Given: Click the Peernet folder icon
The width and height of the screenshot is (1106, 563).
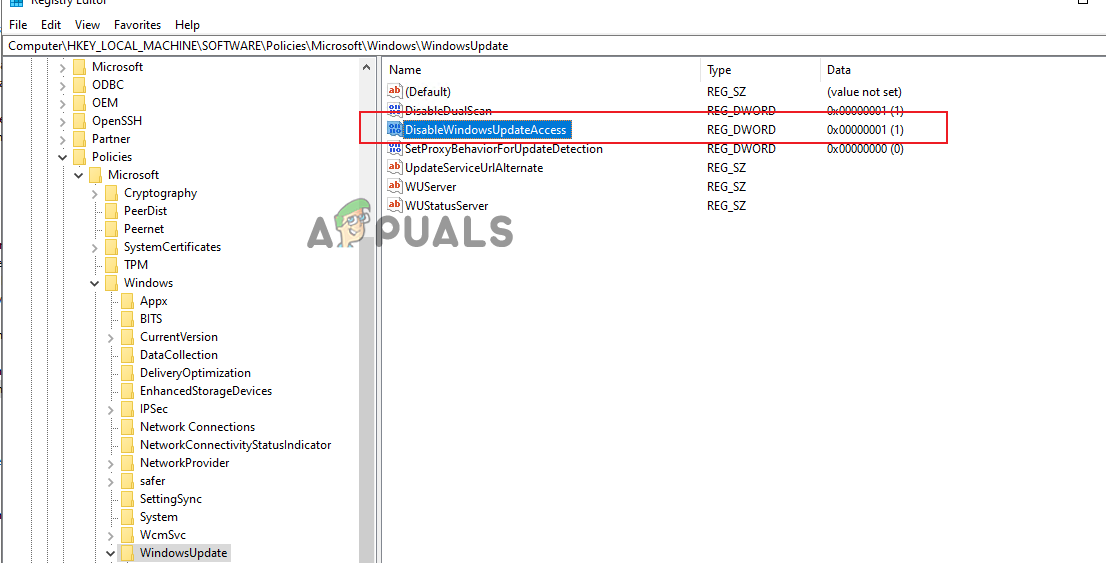Looking at the screenshot, I should point(111,229).
